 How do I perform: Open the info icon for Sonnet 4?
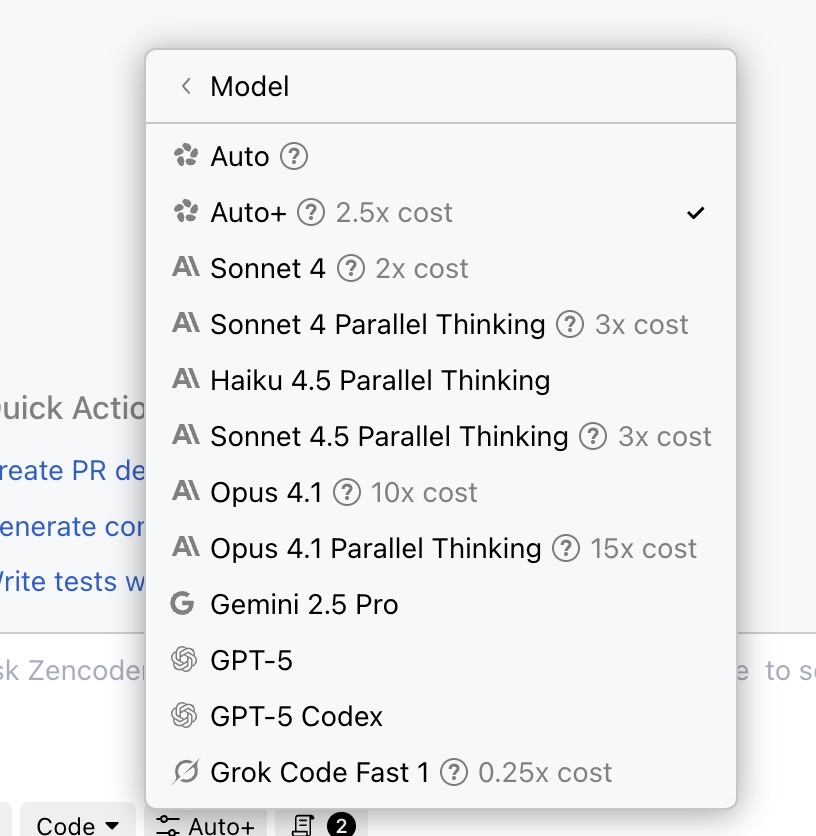[351, 269]
